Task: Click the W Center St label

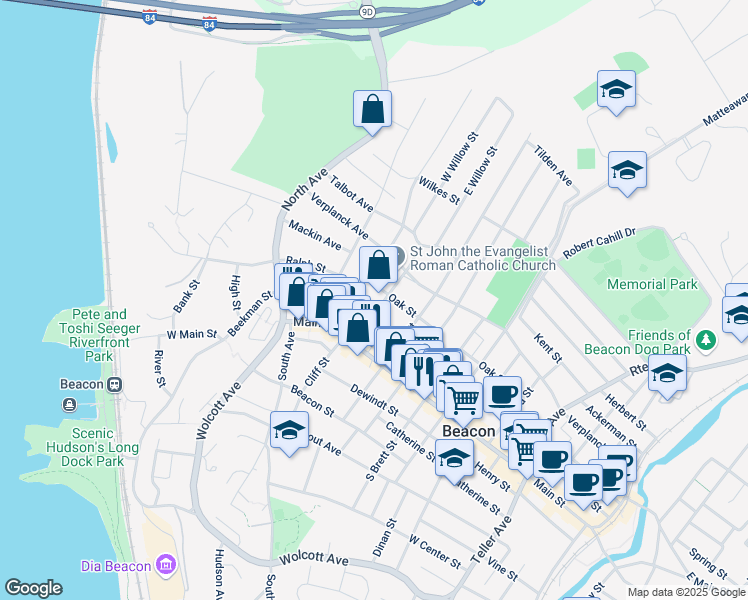Action: (435, 552)
